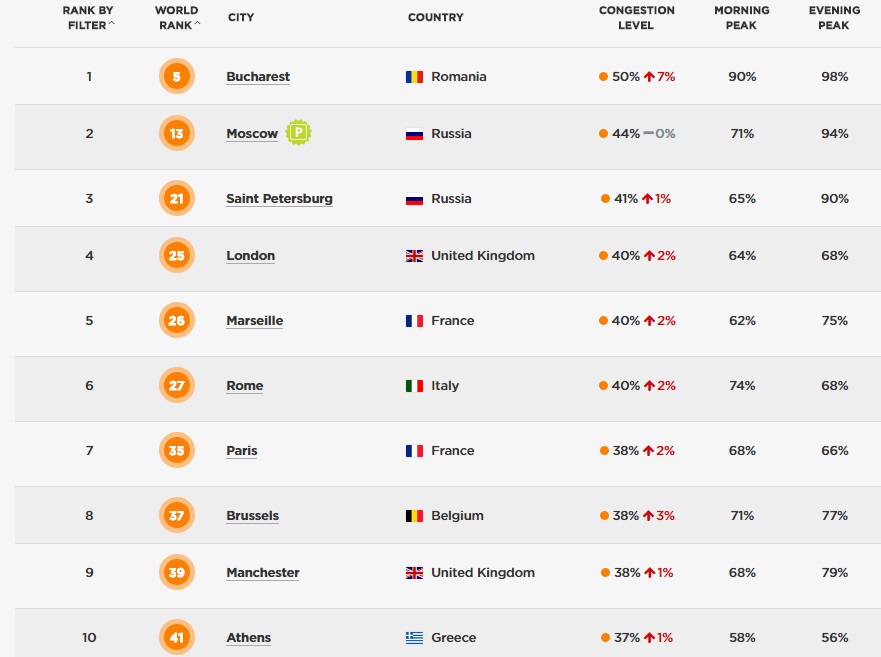Click Brussels' 38% congestion level value

click(x=625, y=516)
